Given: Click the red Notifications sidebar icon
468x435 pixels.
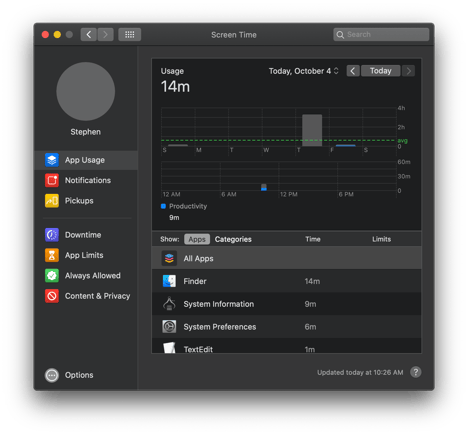Looking at the screenshot, I should pos(52,180).
